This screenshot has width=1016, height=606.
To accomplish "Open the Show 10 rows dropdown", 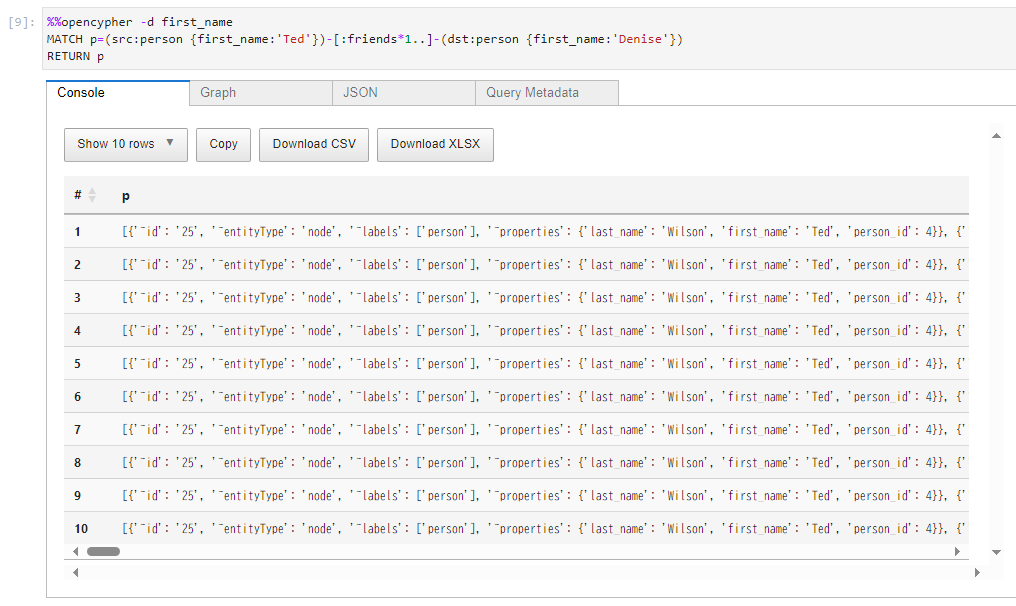I will coord(125,144).
